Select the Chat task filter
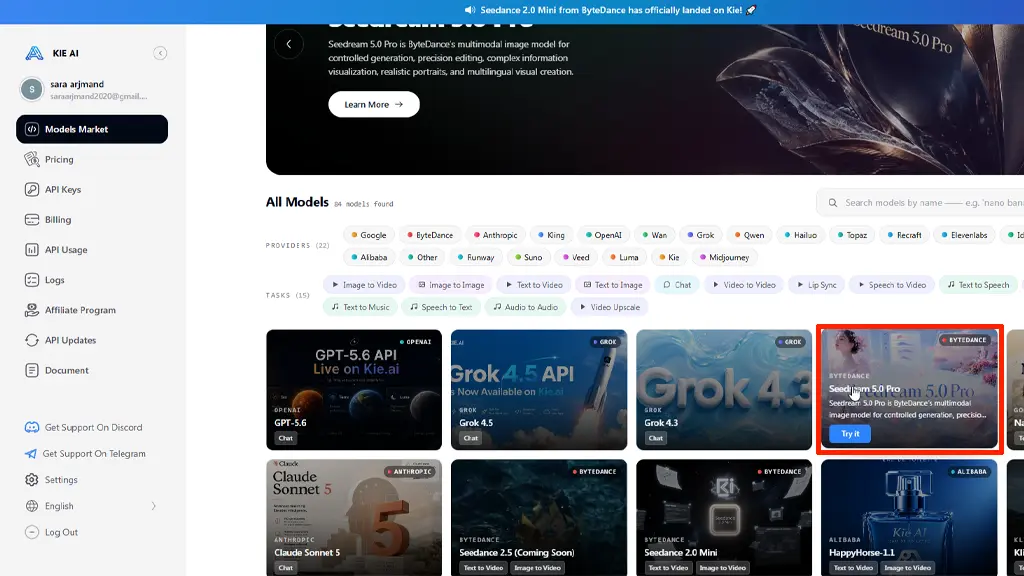The image size is (1024, 576). click(677, 285)
